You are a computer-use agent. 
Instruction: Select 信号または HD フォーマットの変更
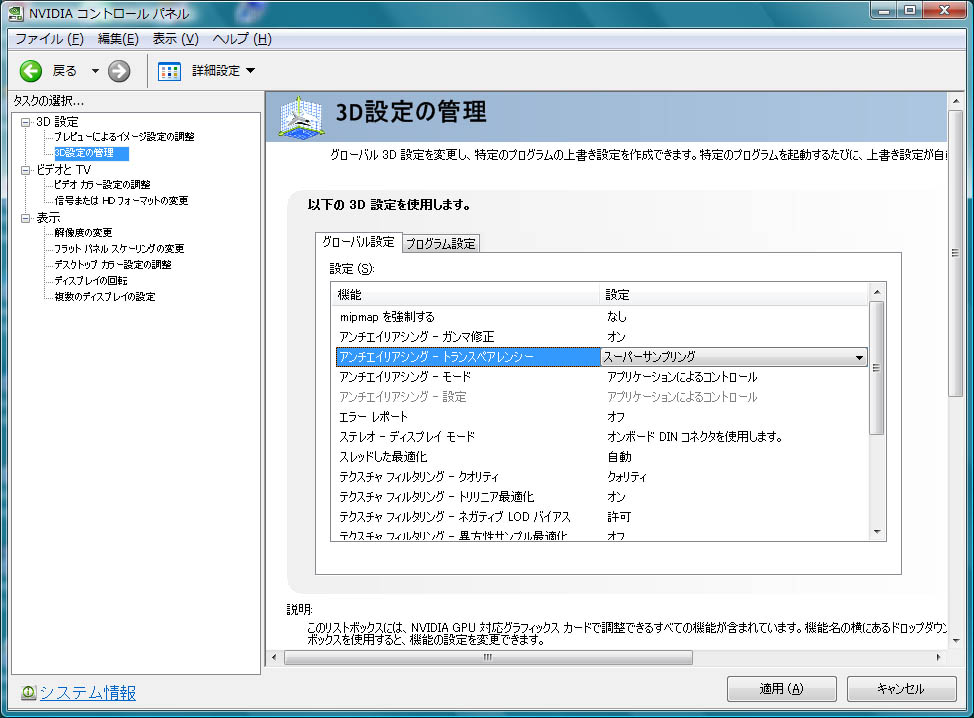121,201
